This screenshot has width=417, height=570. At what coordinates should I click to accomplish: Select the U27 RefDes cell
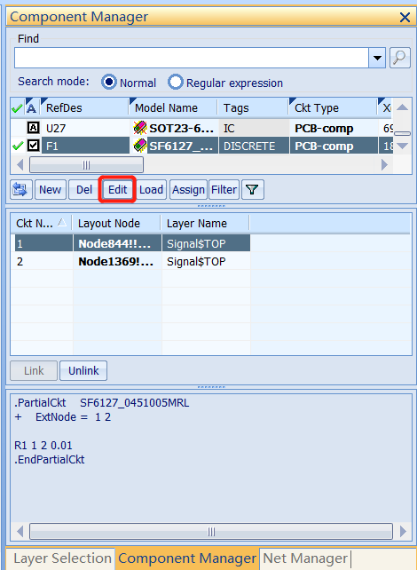[x=85, y=128]
